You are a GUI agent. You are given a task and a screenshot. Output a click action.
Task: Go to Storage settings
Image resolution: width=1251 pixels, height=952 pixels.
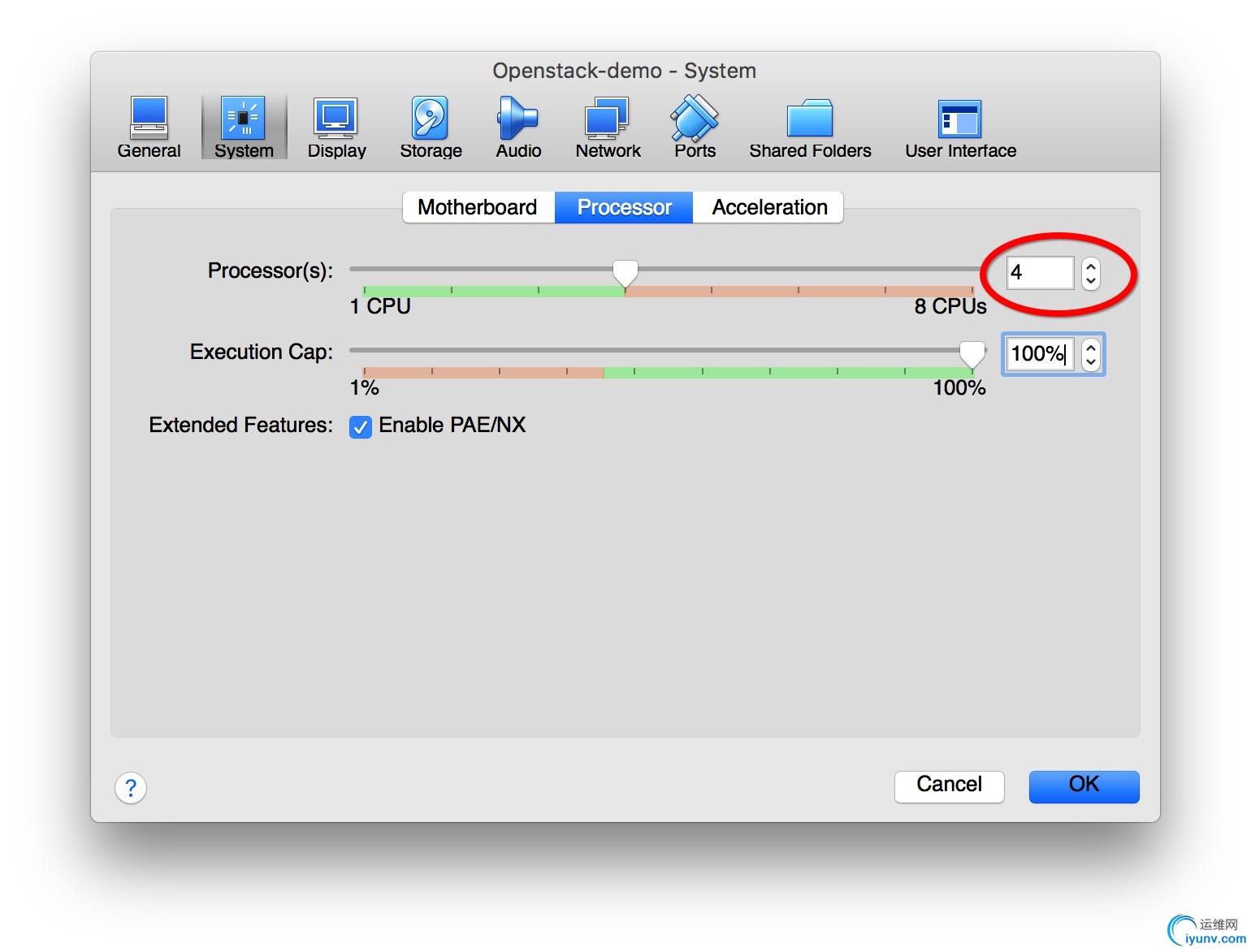tap(431, 128)
